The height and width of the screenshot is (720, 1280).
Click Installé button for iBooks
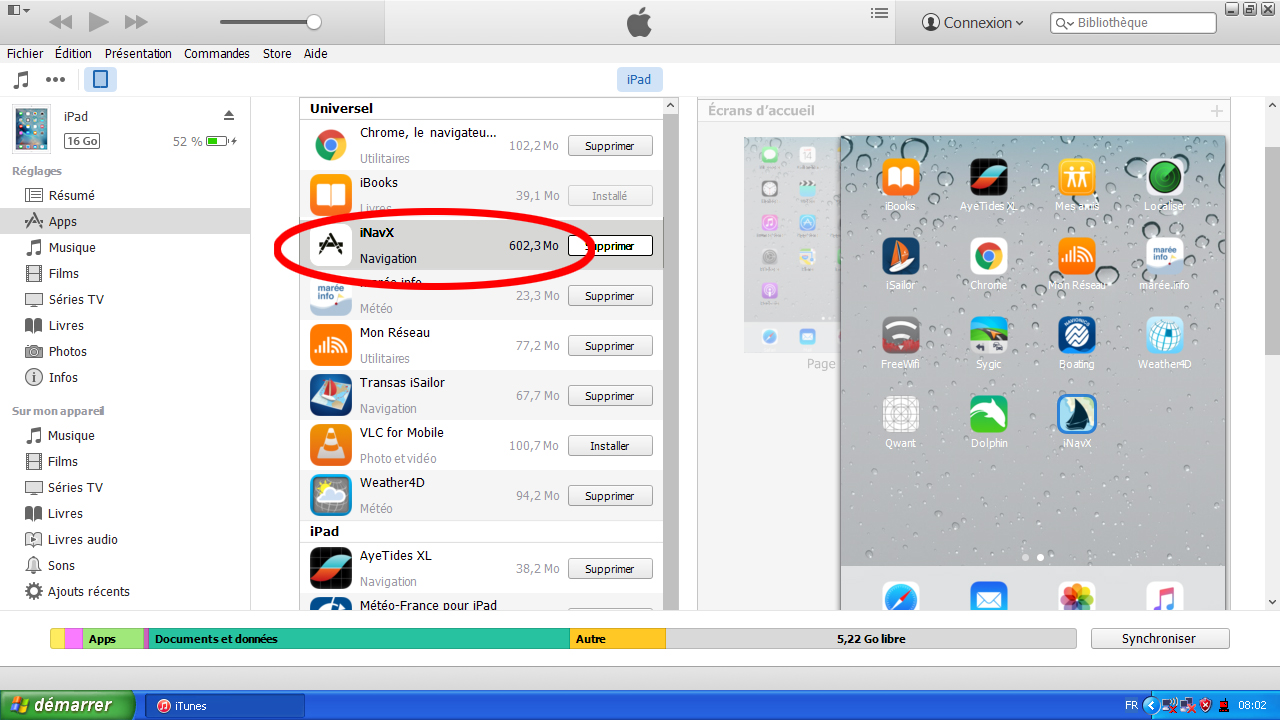click(610, 196)
